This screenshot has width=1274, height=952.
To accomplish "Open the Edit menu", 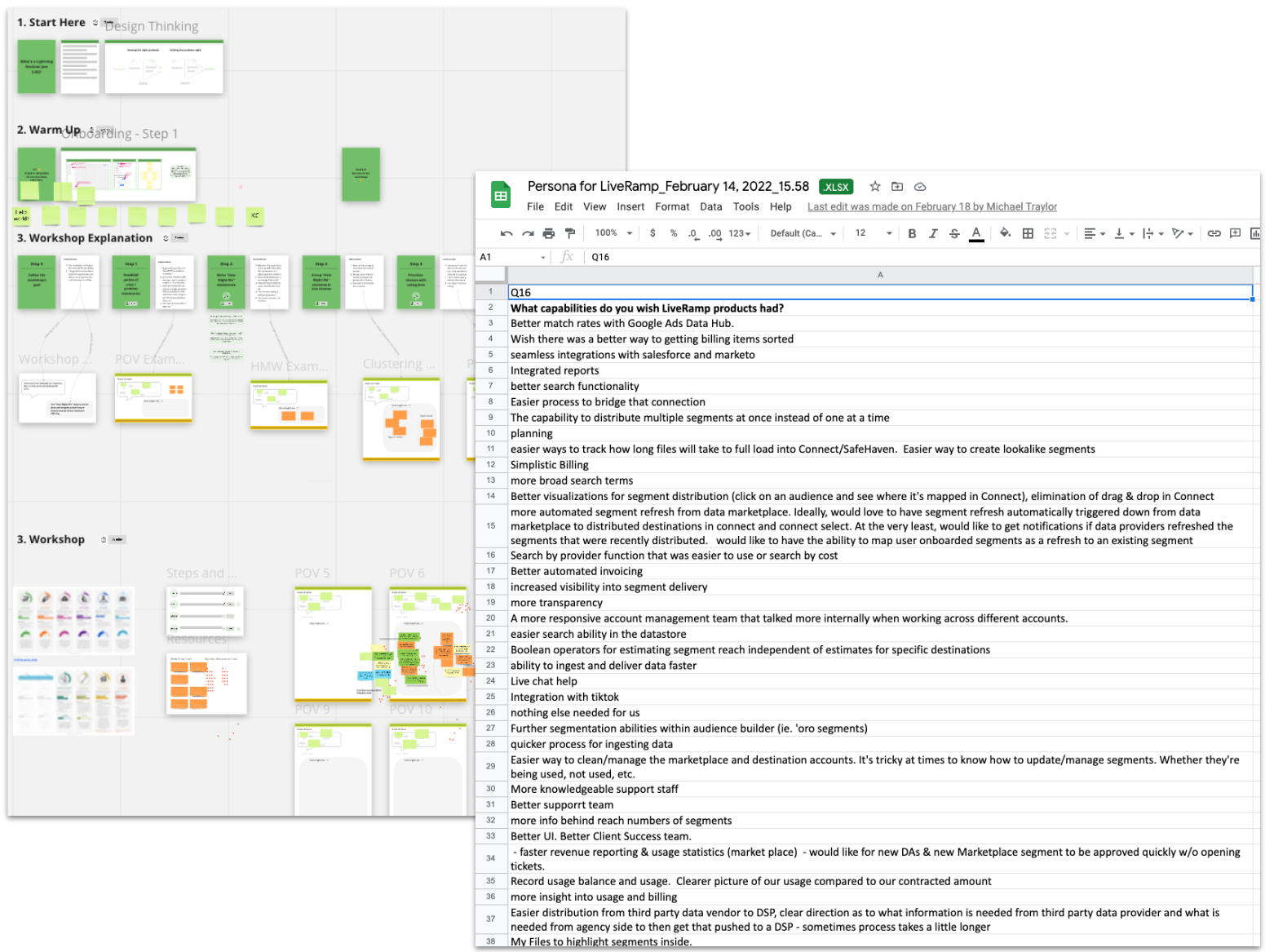I will click(x=564, y=207).
